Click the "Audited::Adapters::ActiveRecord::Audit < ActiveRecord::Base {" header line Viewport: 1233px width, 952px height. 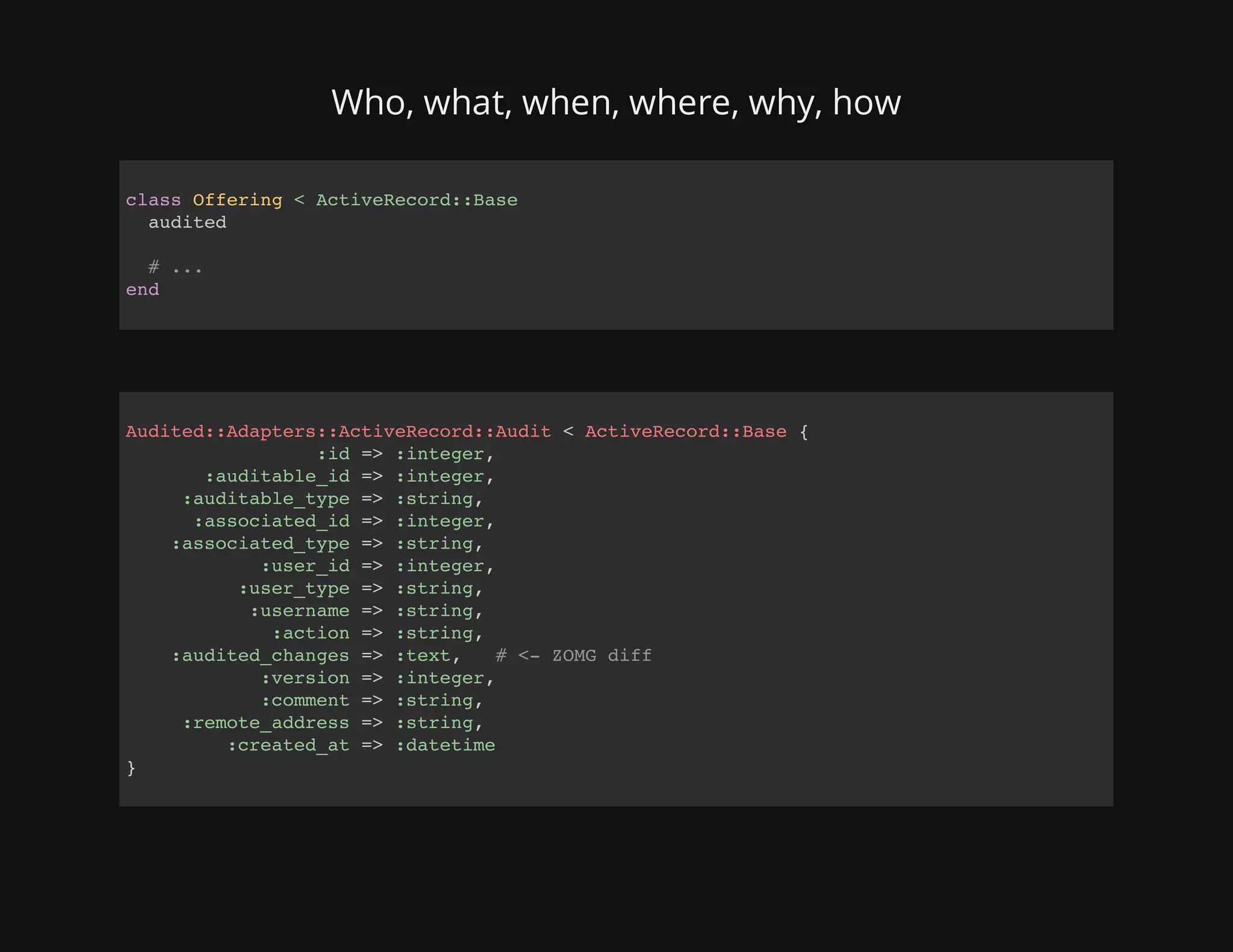(x=467, y=431)
